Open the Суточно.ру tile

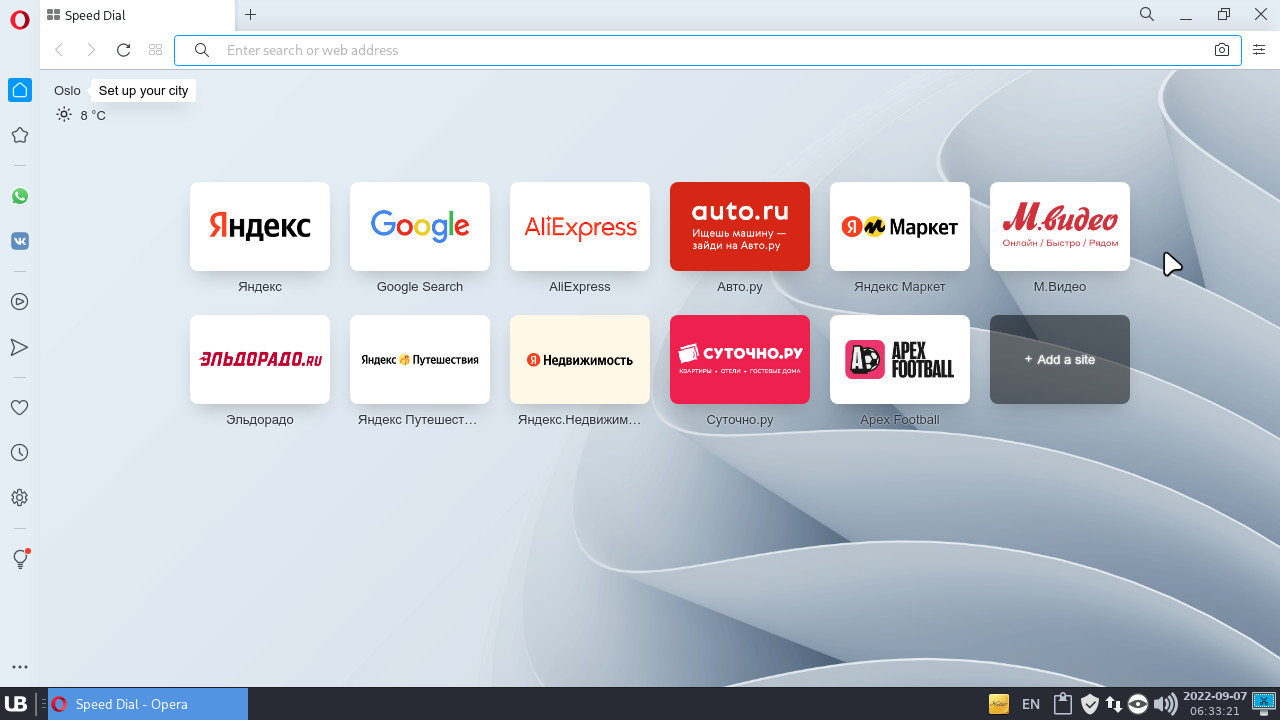pyautogui.click(x=740, y=359)
